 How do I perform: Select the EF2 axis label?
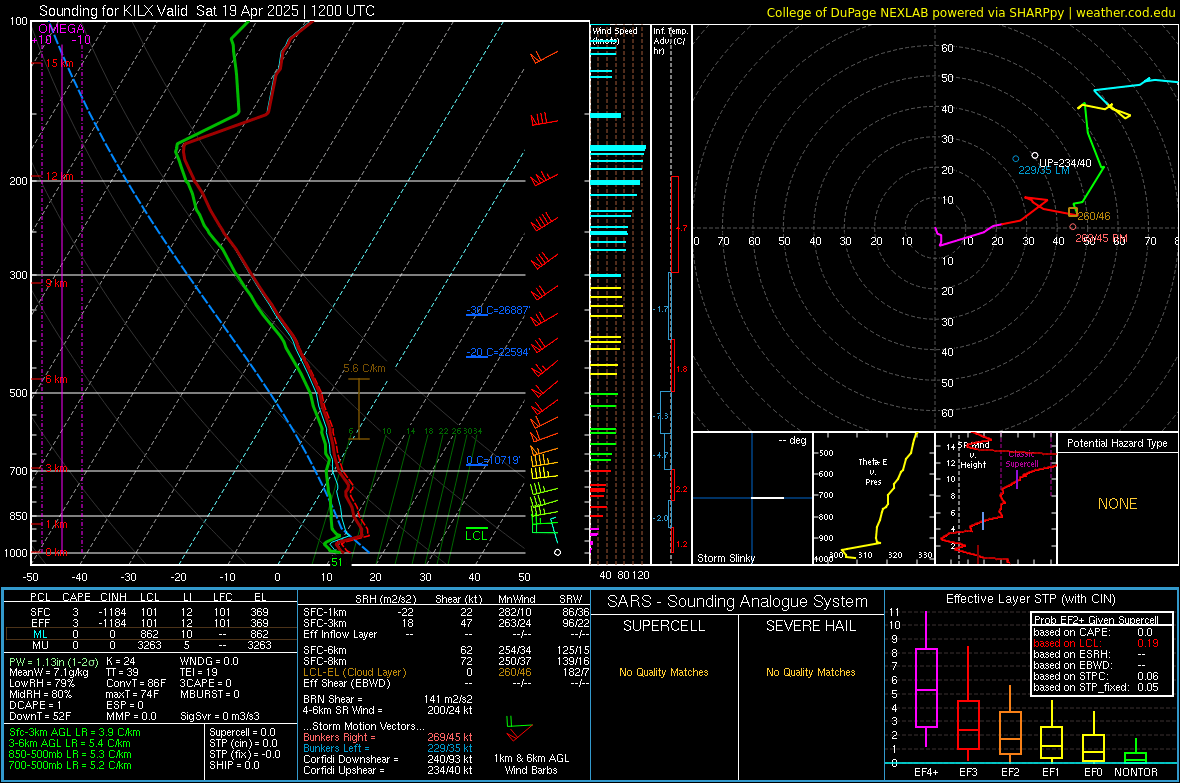[1010, 772]
